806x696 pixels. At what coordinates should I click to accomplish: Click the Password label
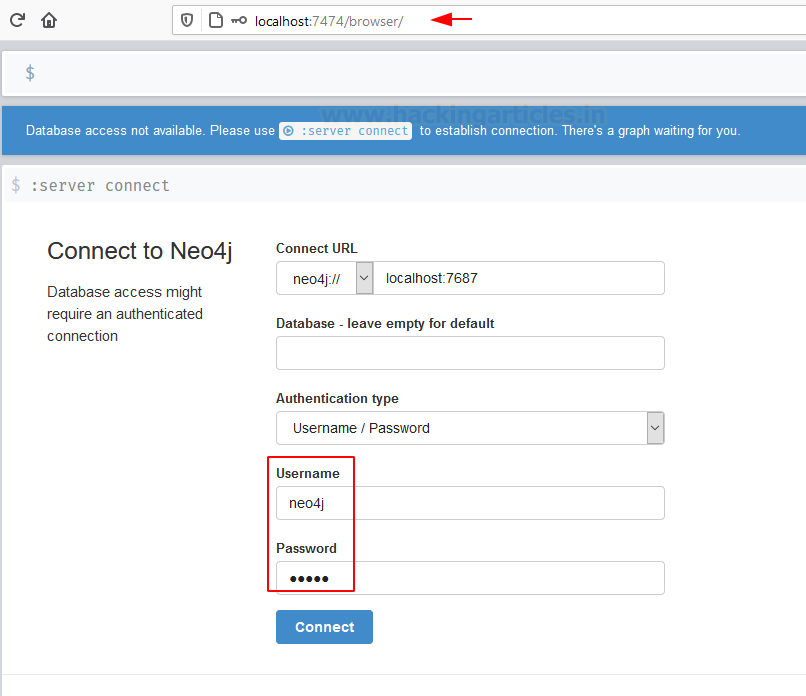pos(306,548)
